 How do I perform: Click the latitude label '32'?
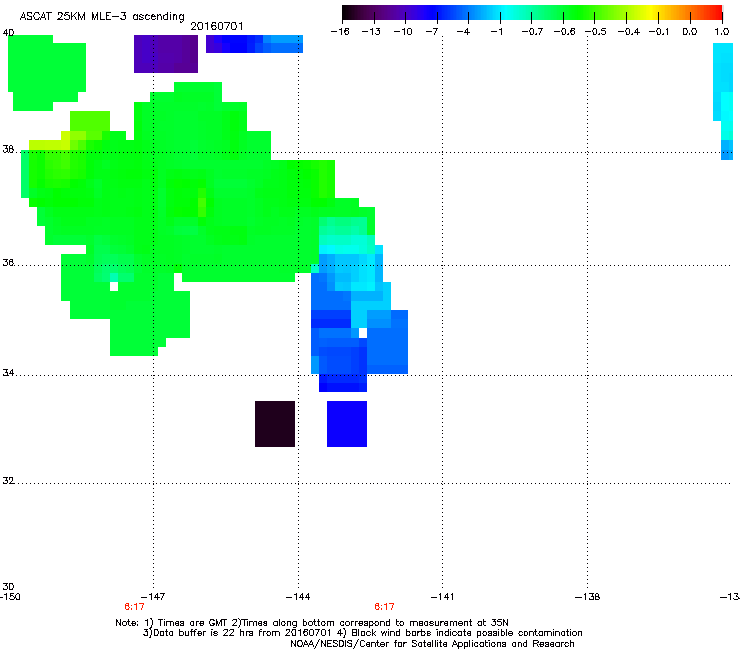[x=8, y=481]
